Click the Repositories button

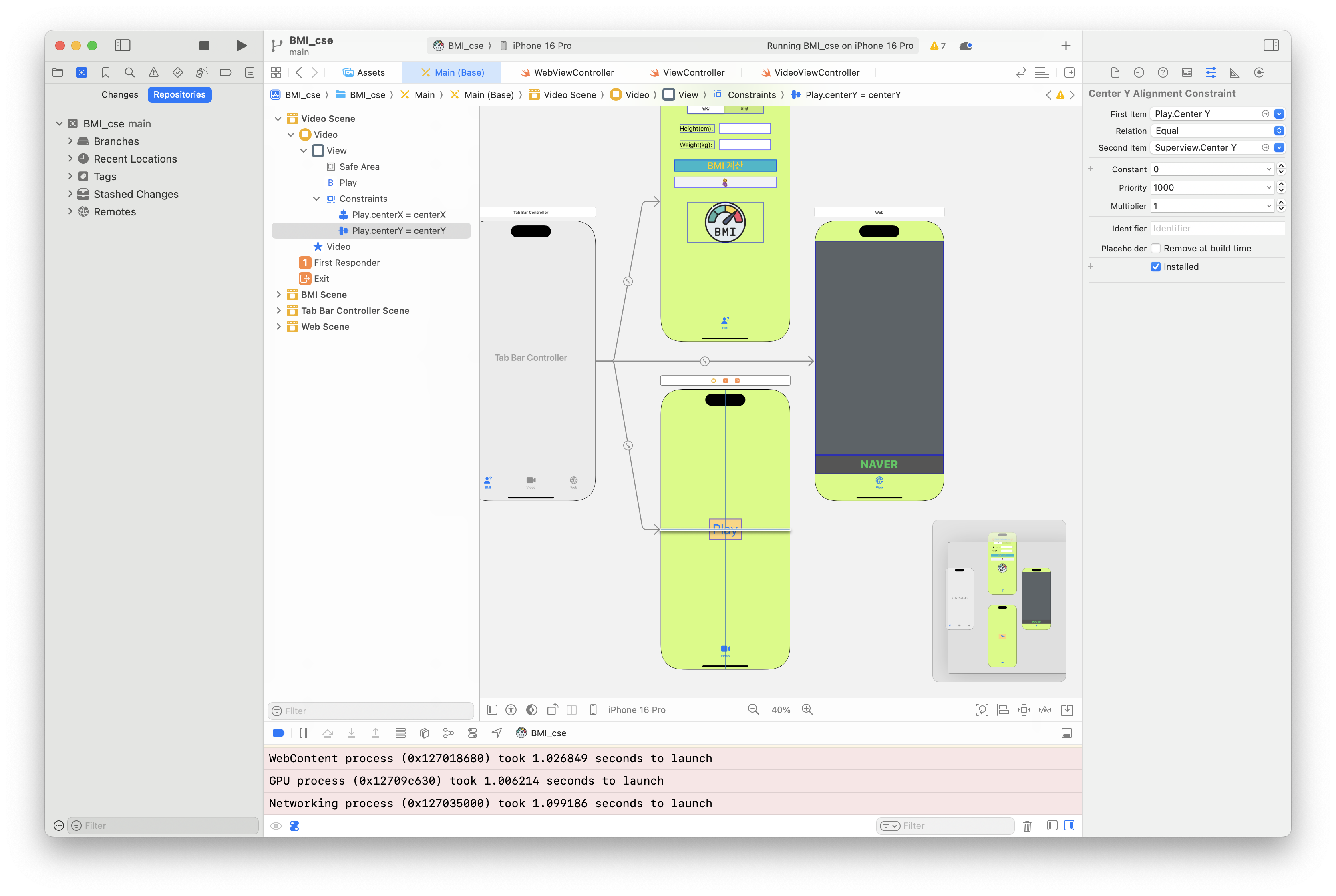coord(179,95)
